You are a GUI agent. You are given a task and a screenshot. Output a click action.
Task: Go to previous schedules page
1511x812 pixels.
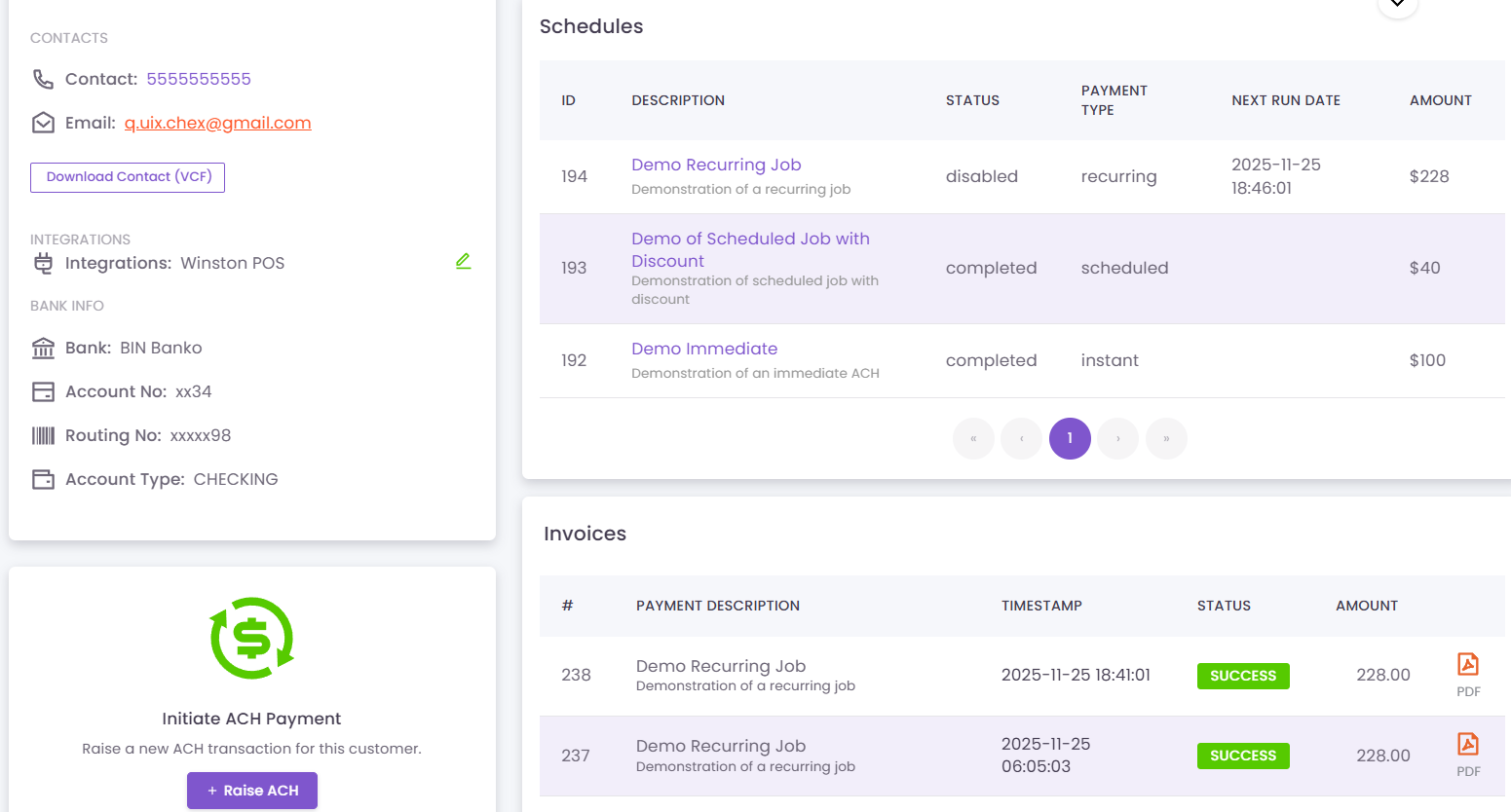(x=1021, y=438)
